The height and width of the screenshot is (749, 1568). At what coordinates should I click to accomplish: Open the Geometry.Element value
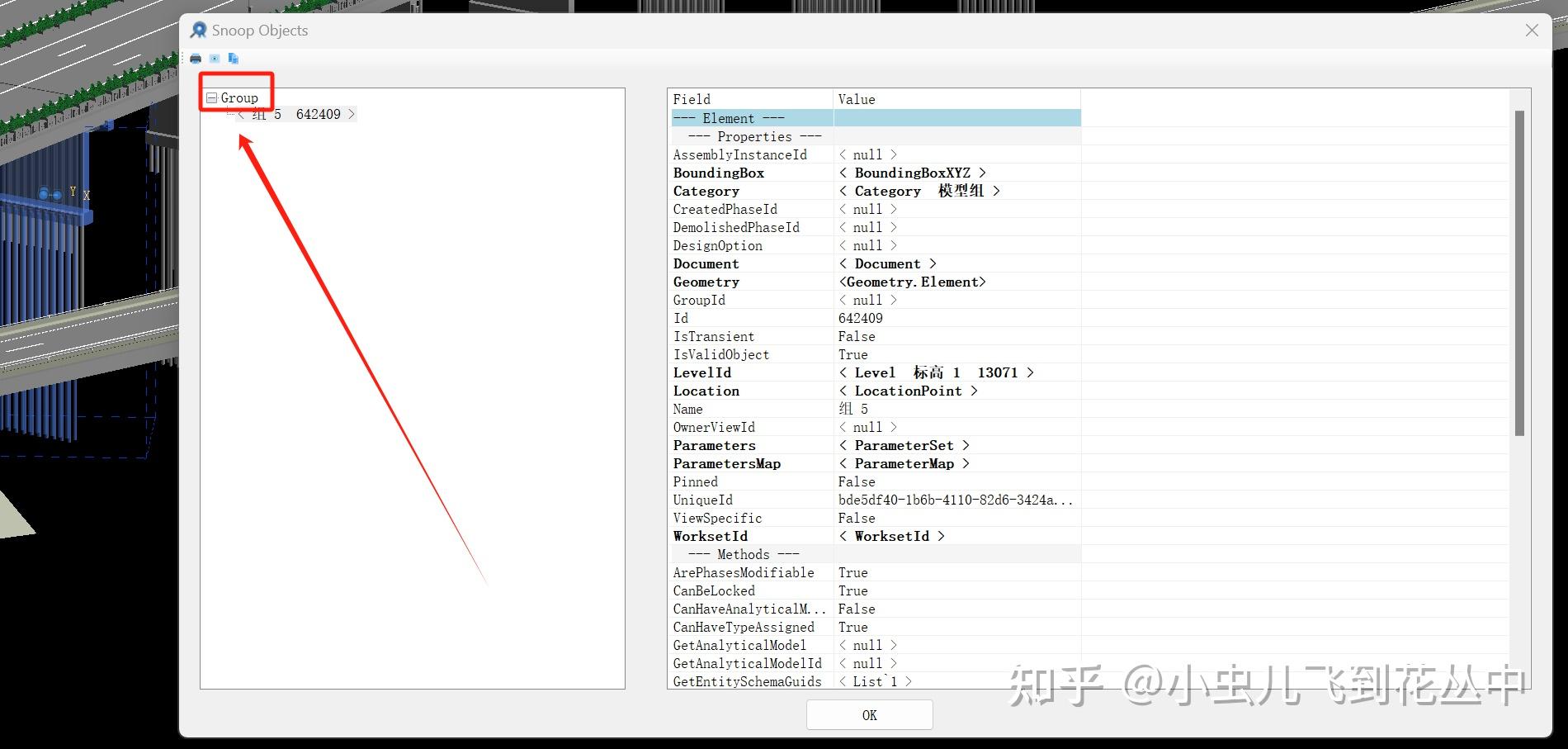coord(912,282)
